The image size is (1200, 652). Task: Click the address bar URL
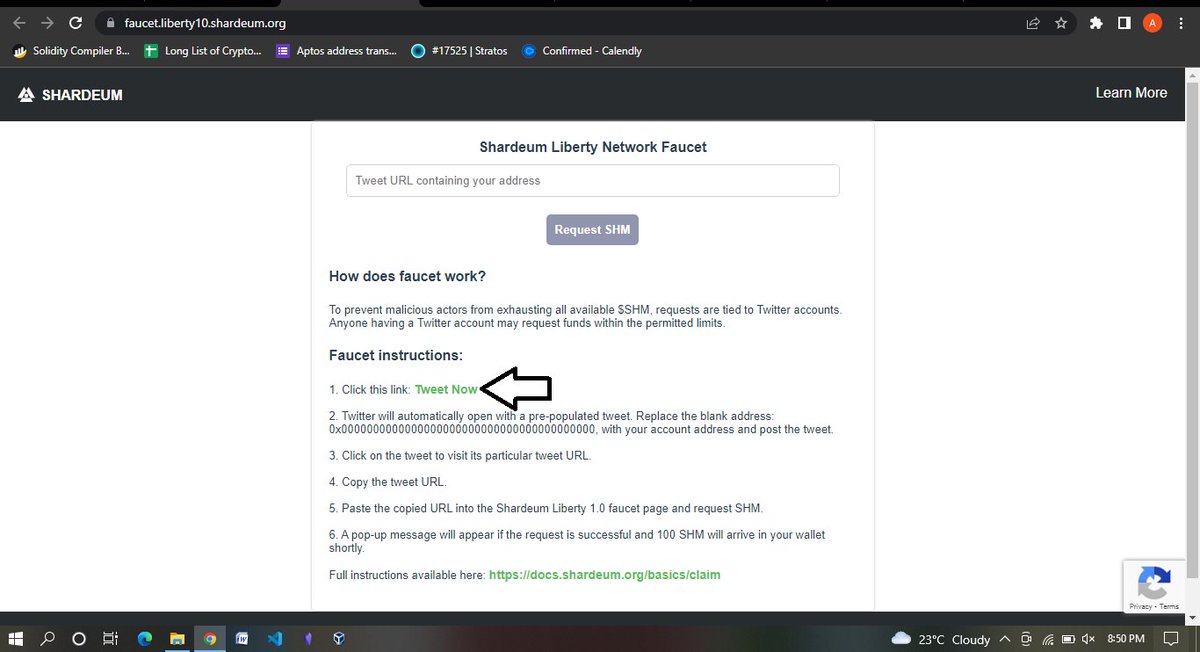click(205, 23)
